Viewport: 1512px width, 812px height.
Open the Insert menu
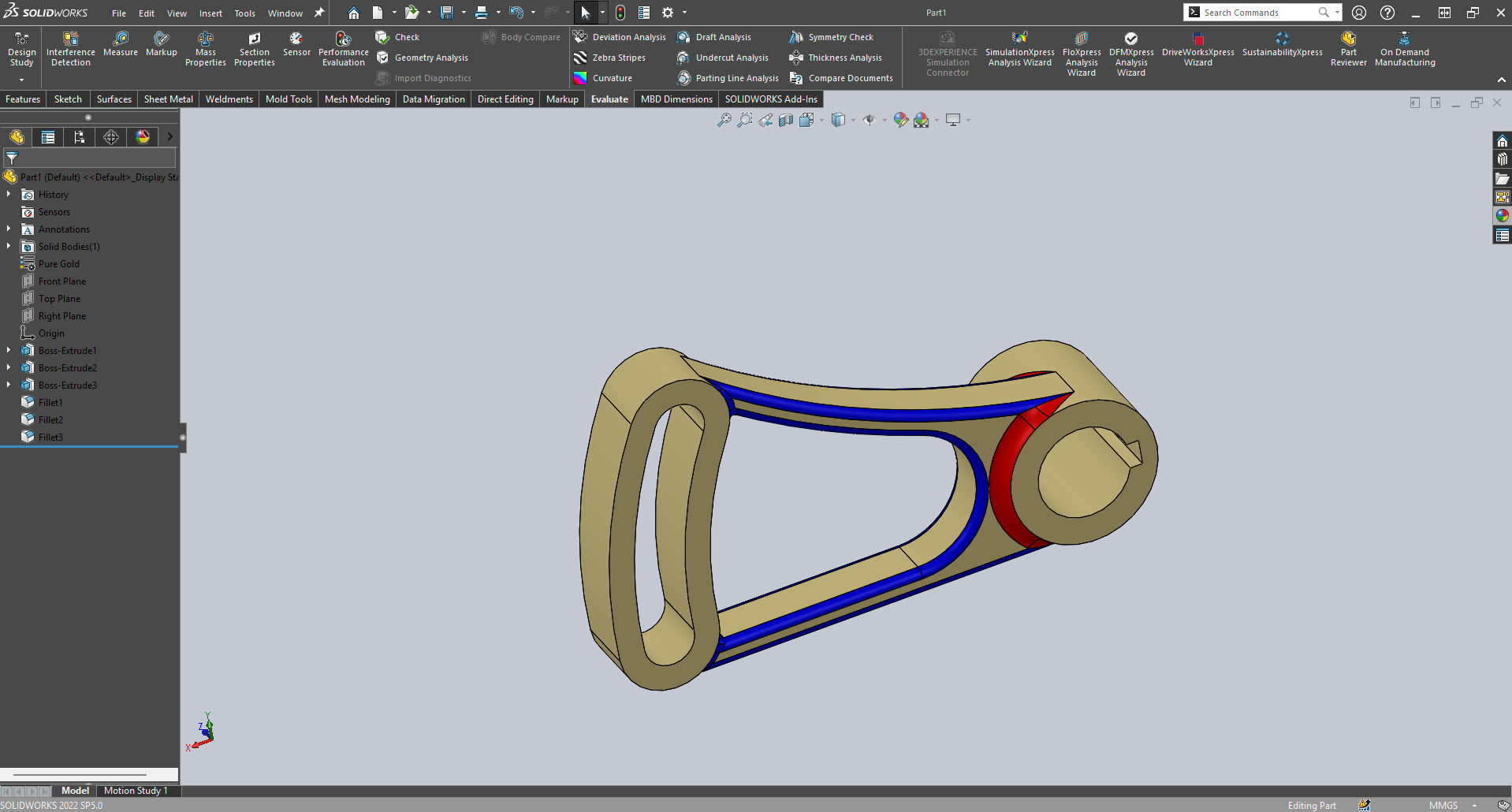(x=210, y=13)
